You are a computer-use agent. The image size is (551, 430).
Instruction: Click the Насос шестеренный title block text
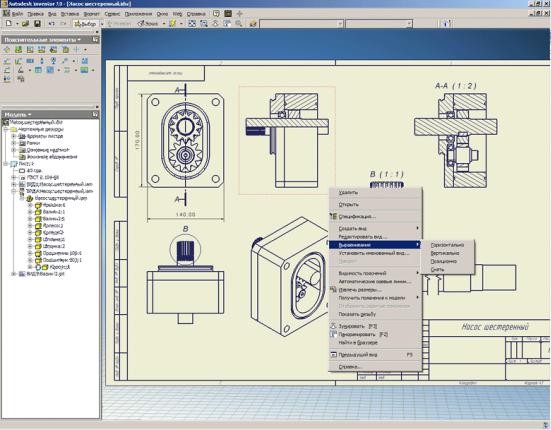(495, 327)
